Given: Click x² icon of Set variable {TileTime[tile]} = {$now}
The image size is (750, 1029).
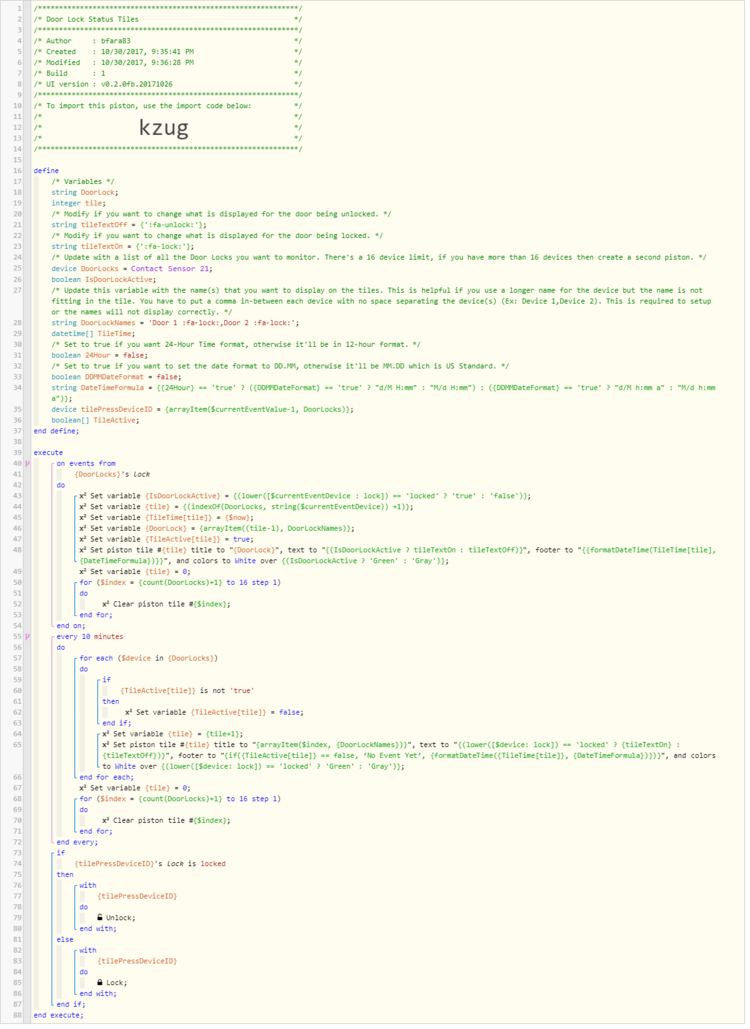Looking at the screenshot, I should click(83, 520).
